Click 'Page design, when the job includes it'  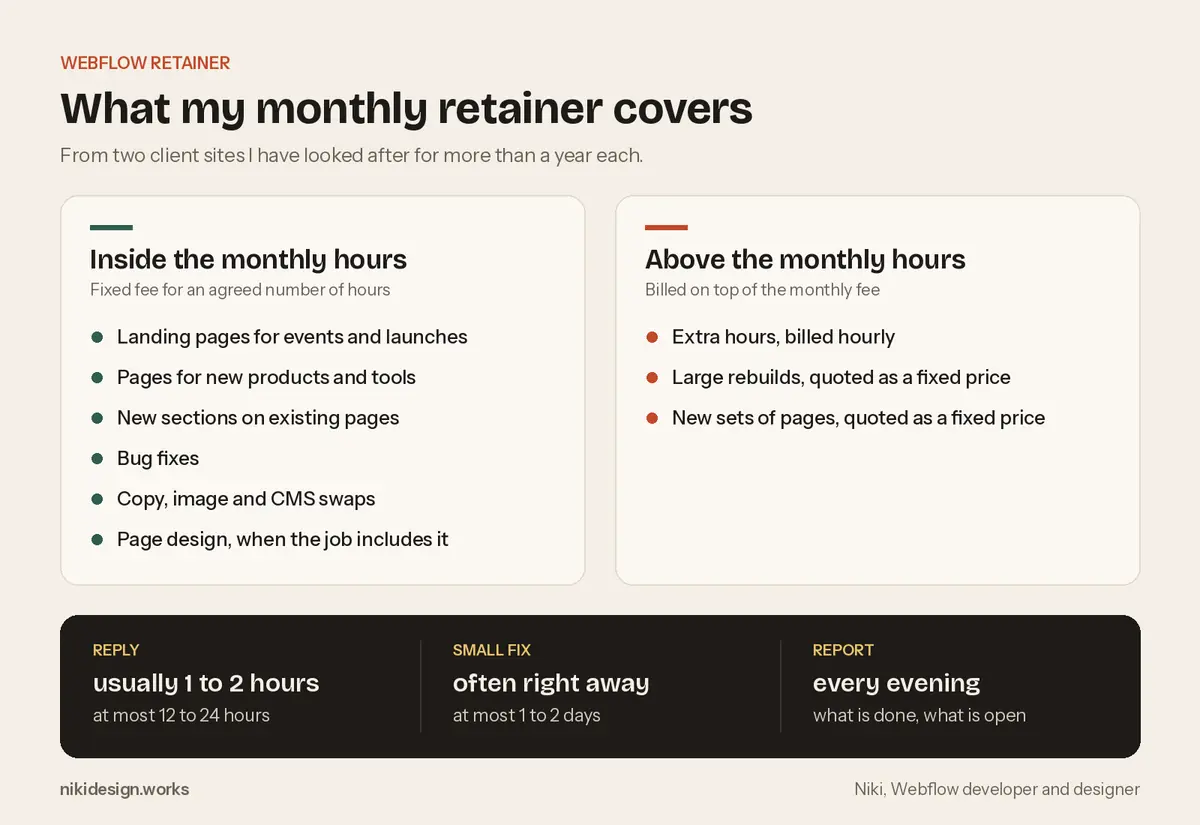tap(283, 539)
